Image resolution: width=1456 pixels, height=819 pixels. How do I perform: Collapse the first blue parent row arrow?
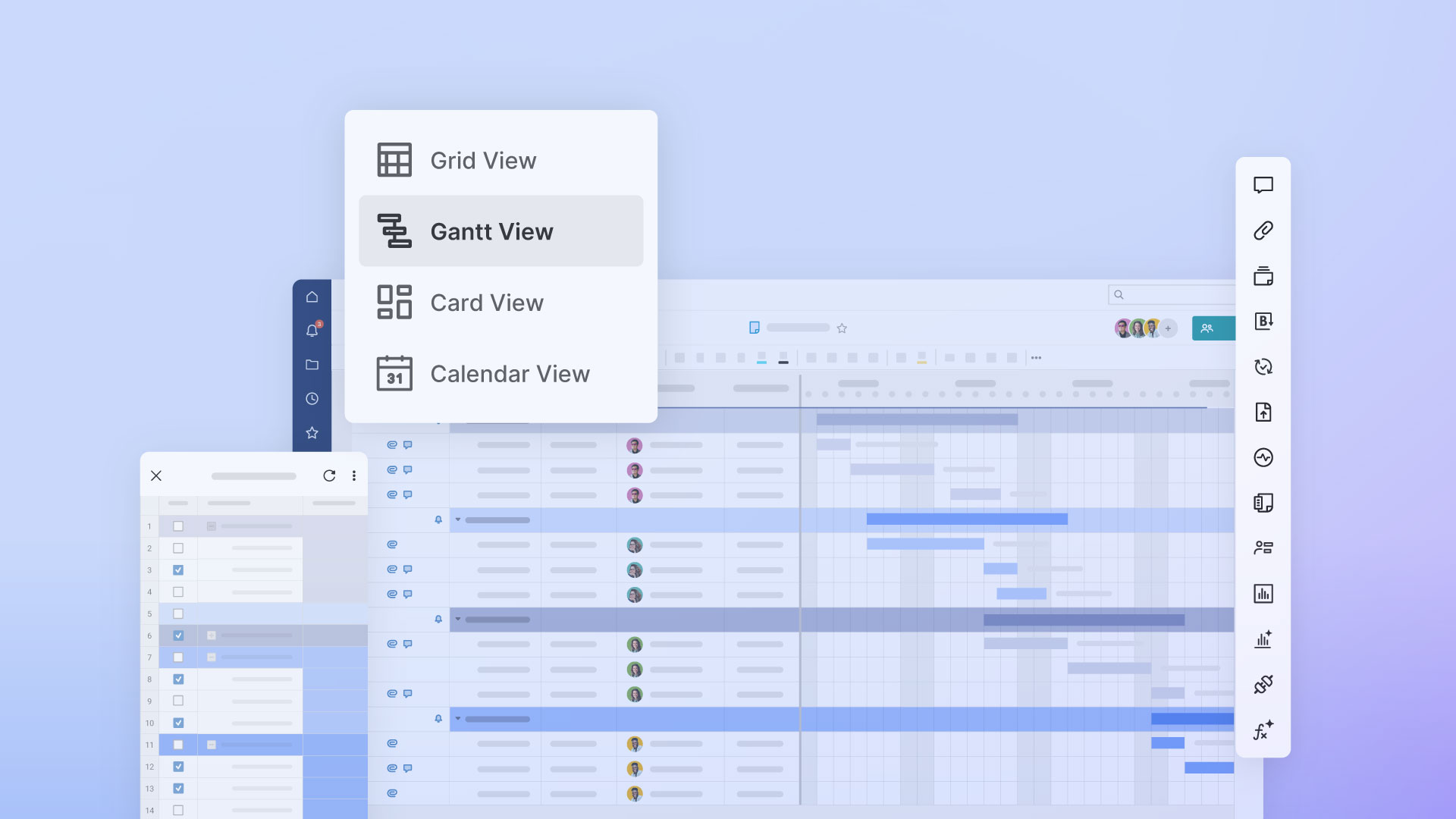tap(458, 519)
